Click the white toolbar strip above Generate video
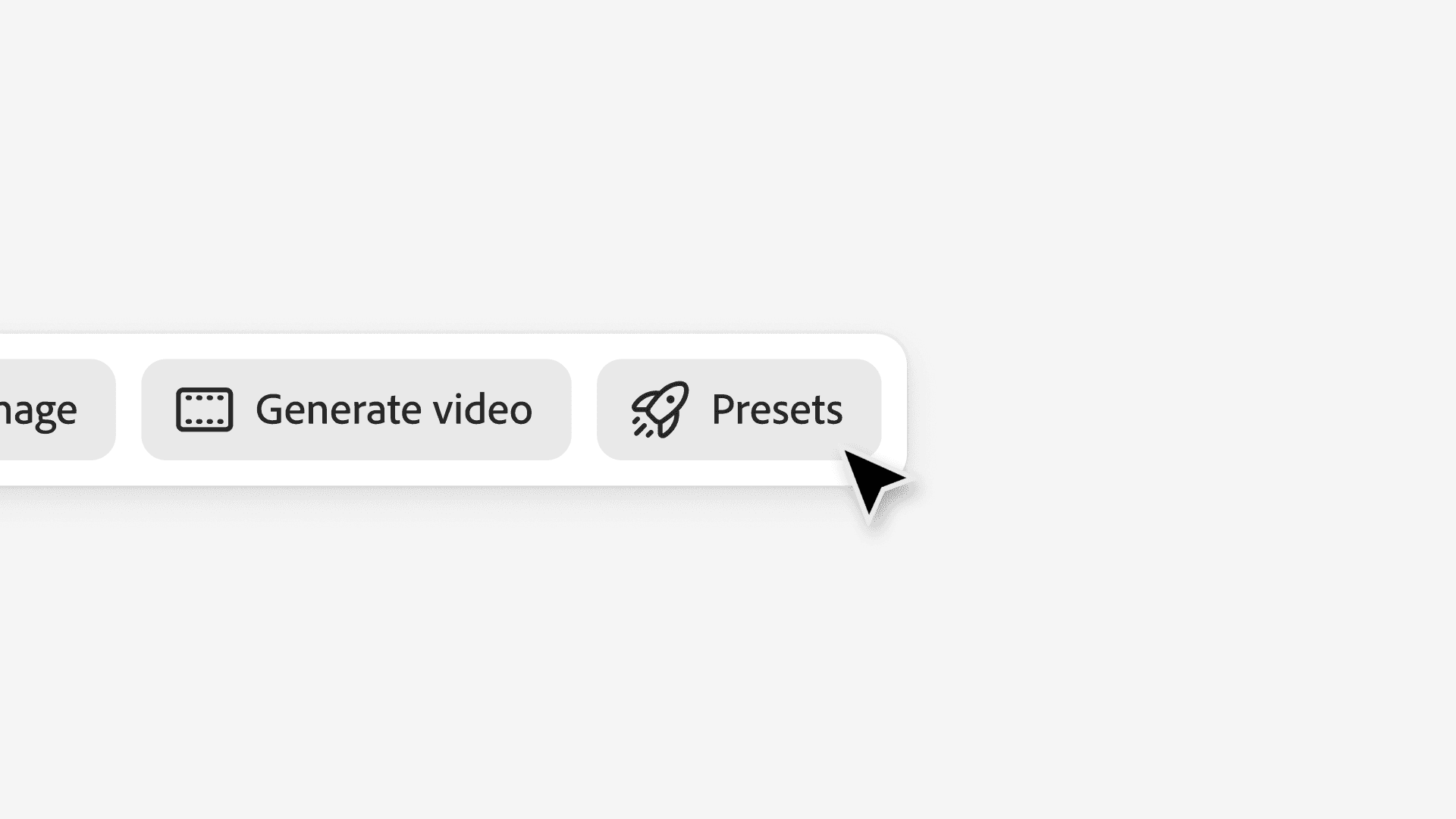The width and height of the screenshot is (1456, 819). tap(356, 347)
